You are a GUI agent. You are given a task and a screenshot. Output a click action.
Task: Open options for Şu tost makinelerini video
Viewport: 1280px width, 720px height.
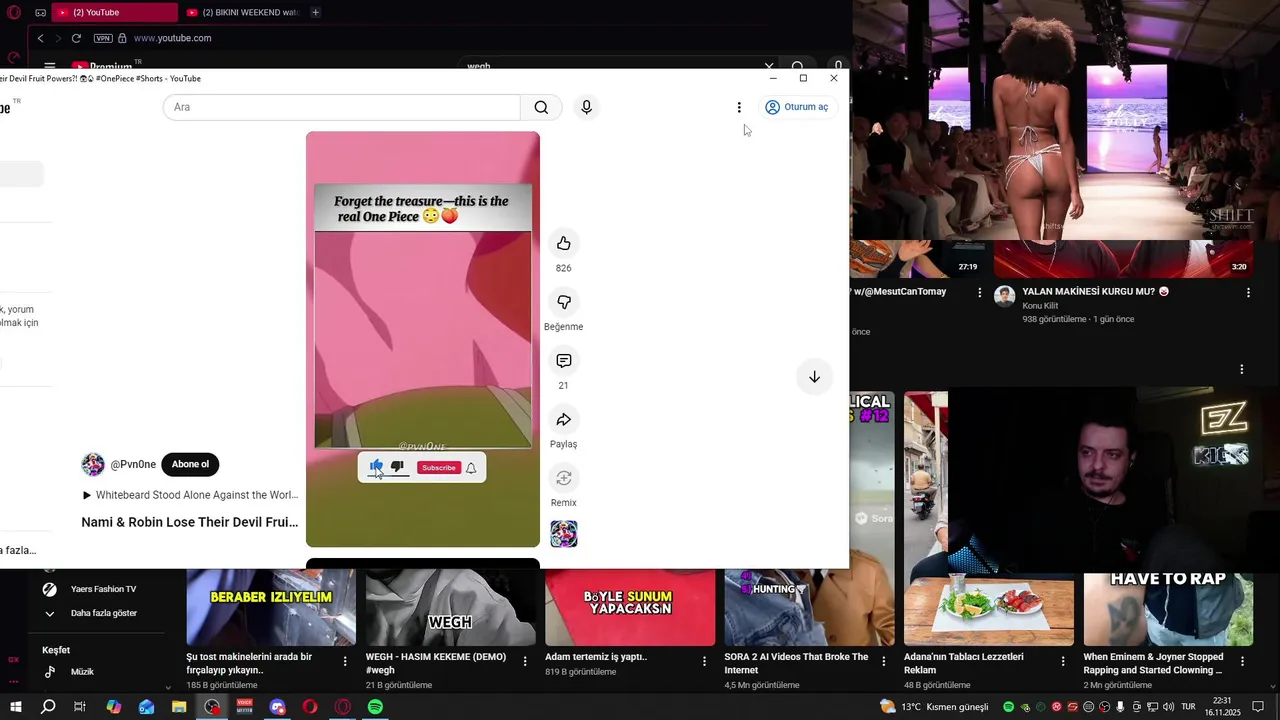click(345, 661)
